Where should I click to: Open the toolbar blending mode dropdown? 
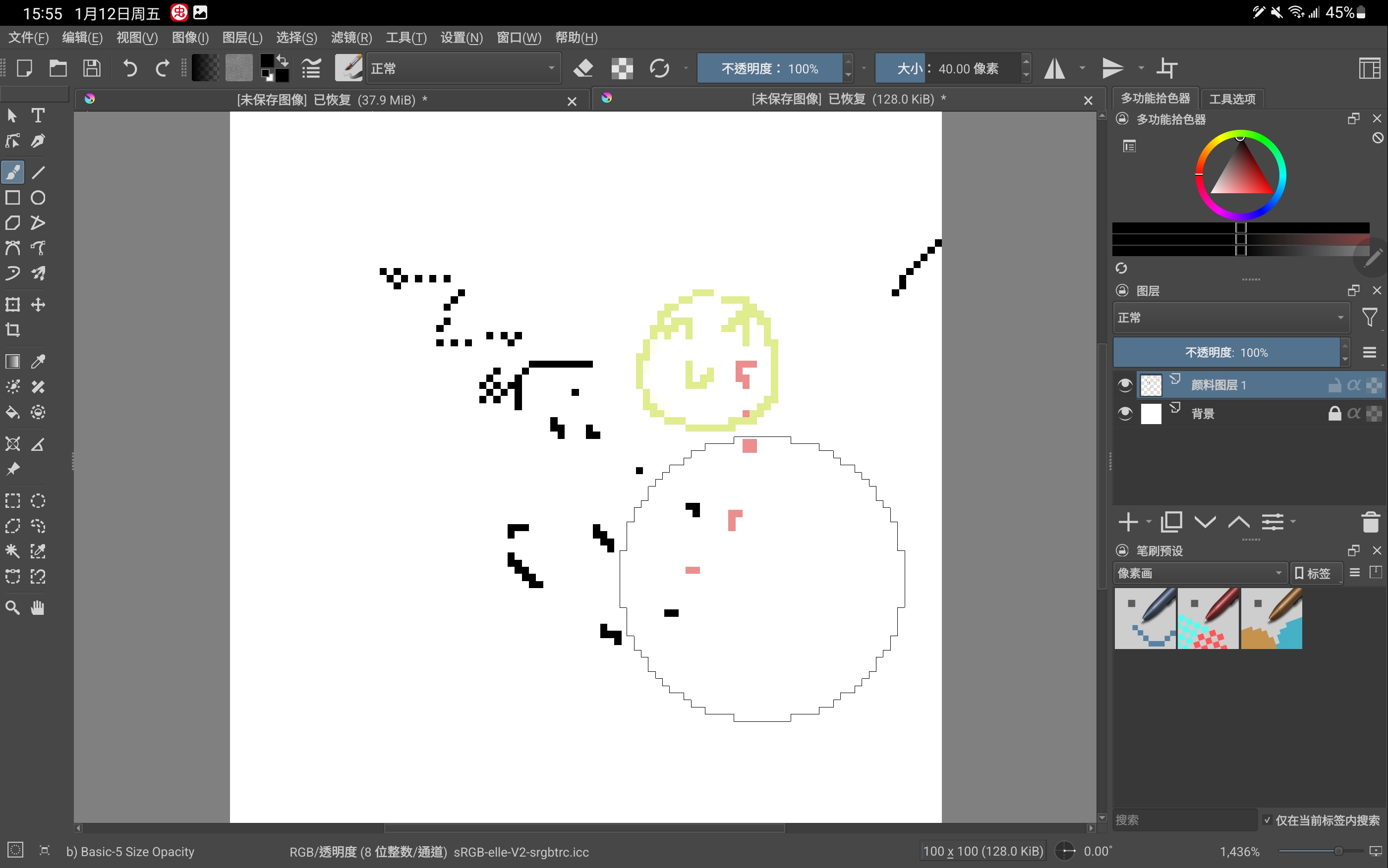pyautogui.click(x=463, y=68)
